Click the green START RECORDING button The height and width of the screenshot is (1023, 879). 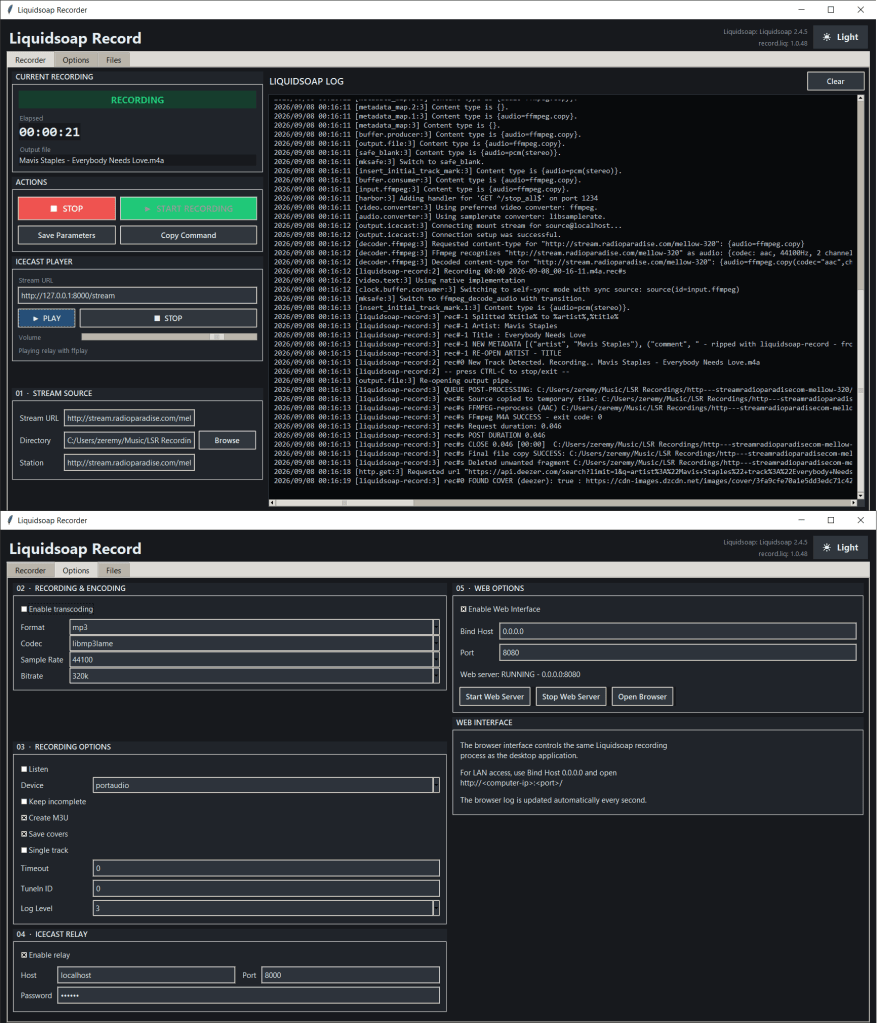point(189,209)
